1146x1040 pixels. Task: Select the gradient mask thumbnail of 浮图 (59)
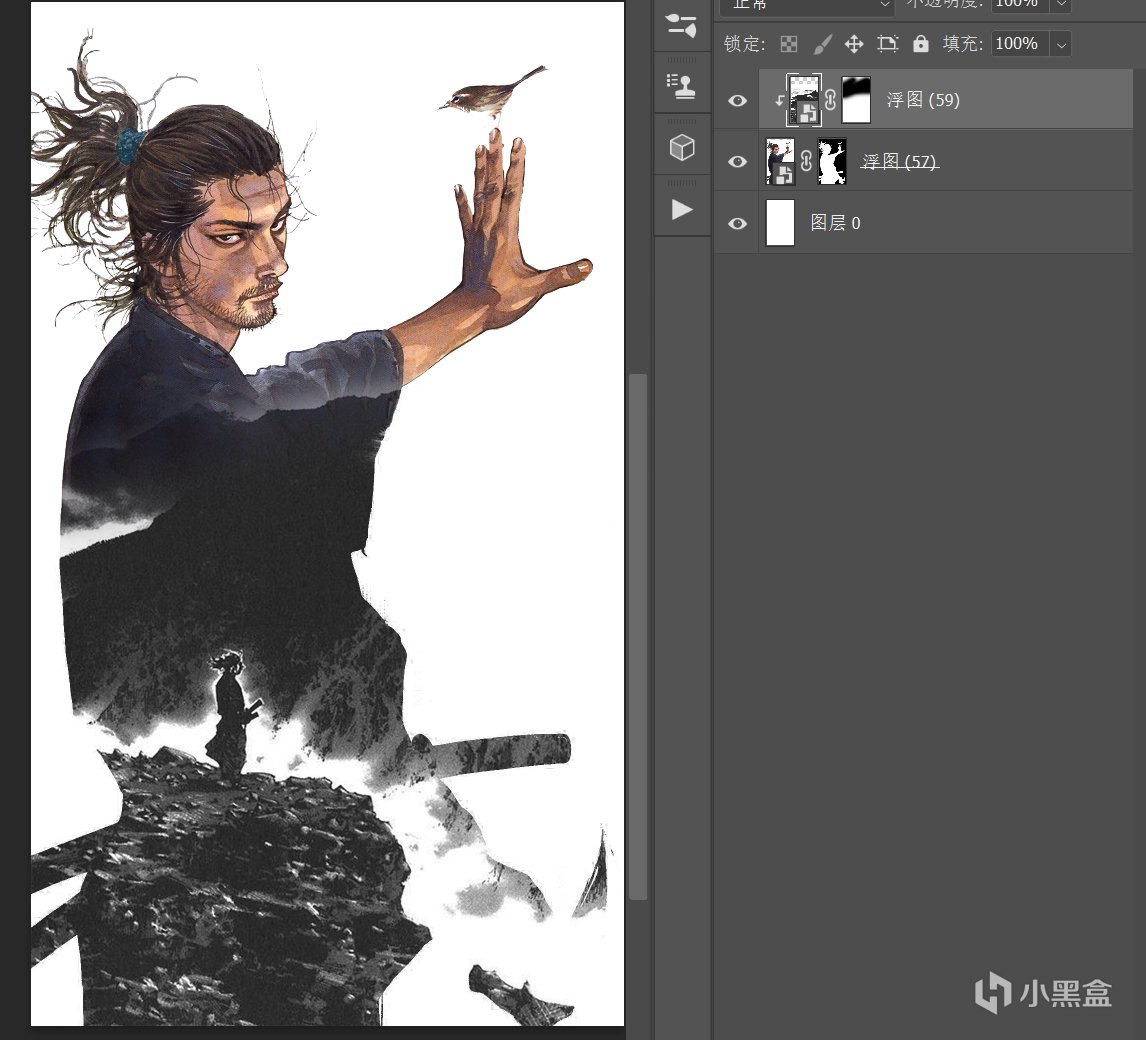857,100
